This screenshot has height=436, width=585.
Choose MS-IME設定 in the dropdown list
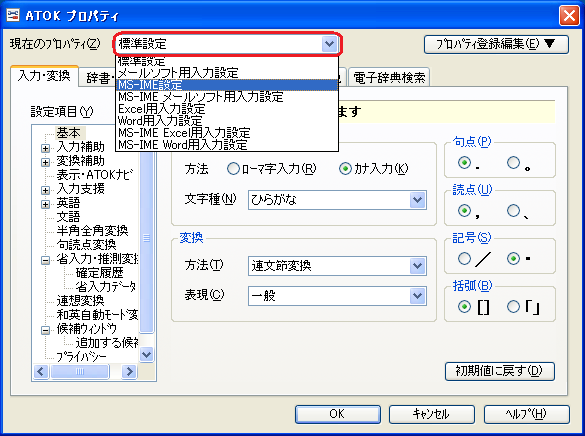[227, 85]
